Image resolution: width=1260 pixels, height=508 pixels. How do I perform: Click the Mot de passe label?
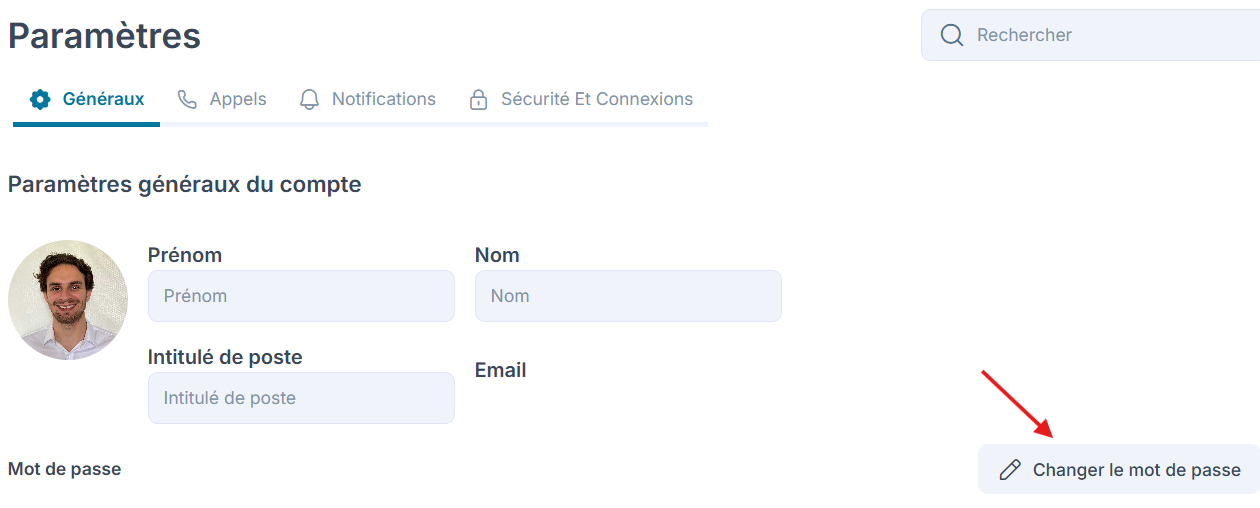(64, 469)
